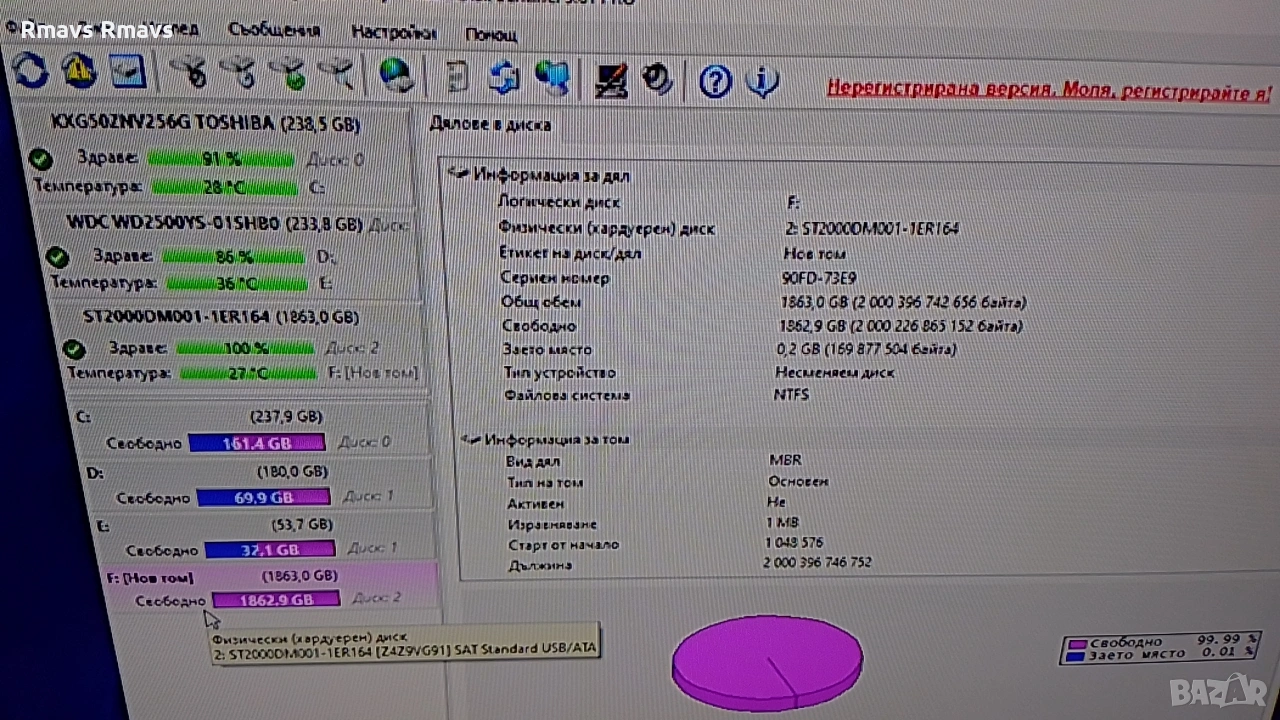Open the blue disk overview panel icon
Screen dimensions: 1280x720
[128, 71]
